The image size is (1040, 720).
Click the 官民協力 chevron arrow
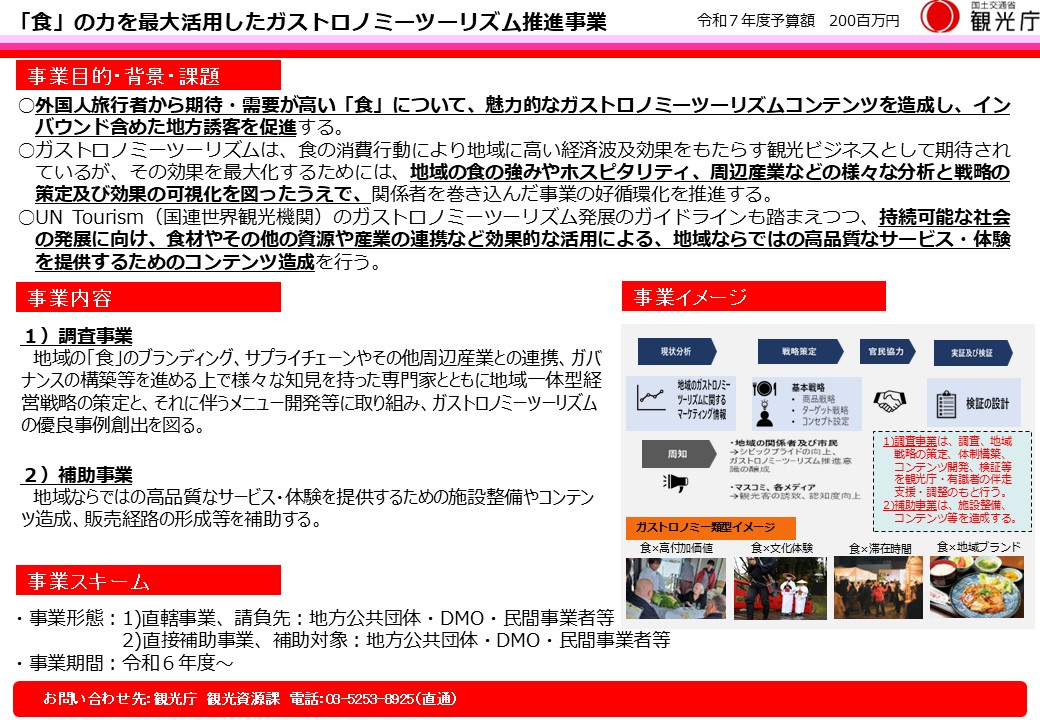click(886, 350)
